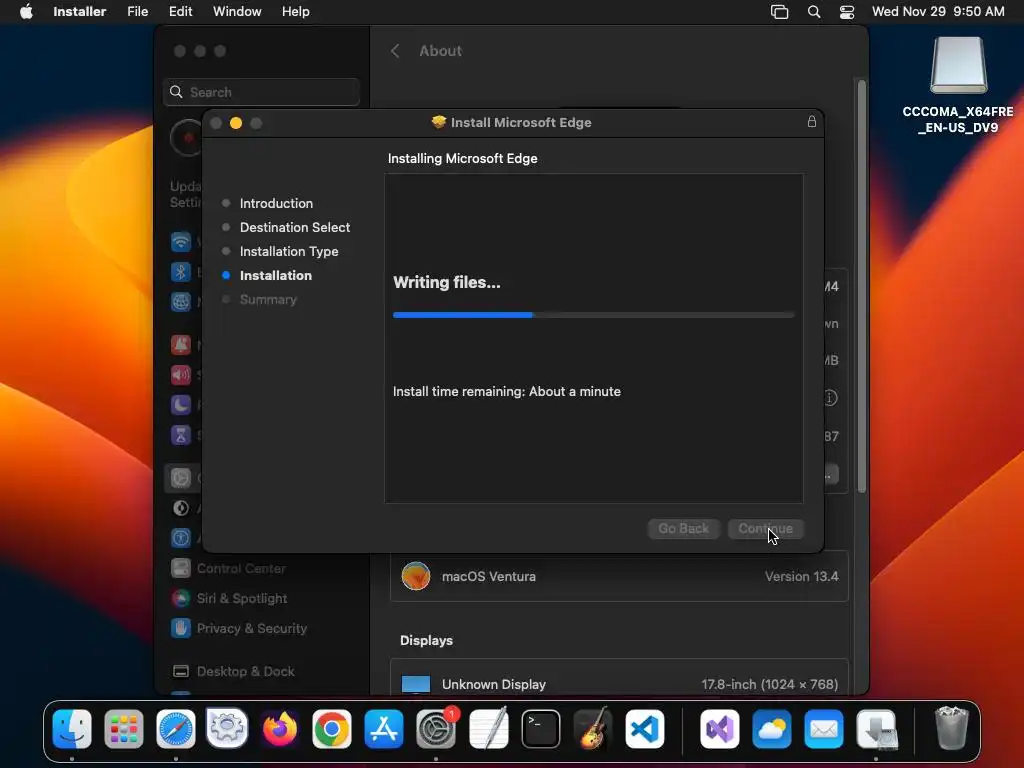Open TextEdit from the dock
1024x768 pixels.
click(x=488, y=728)
